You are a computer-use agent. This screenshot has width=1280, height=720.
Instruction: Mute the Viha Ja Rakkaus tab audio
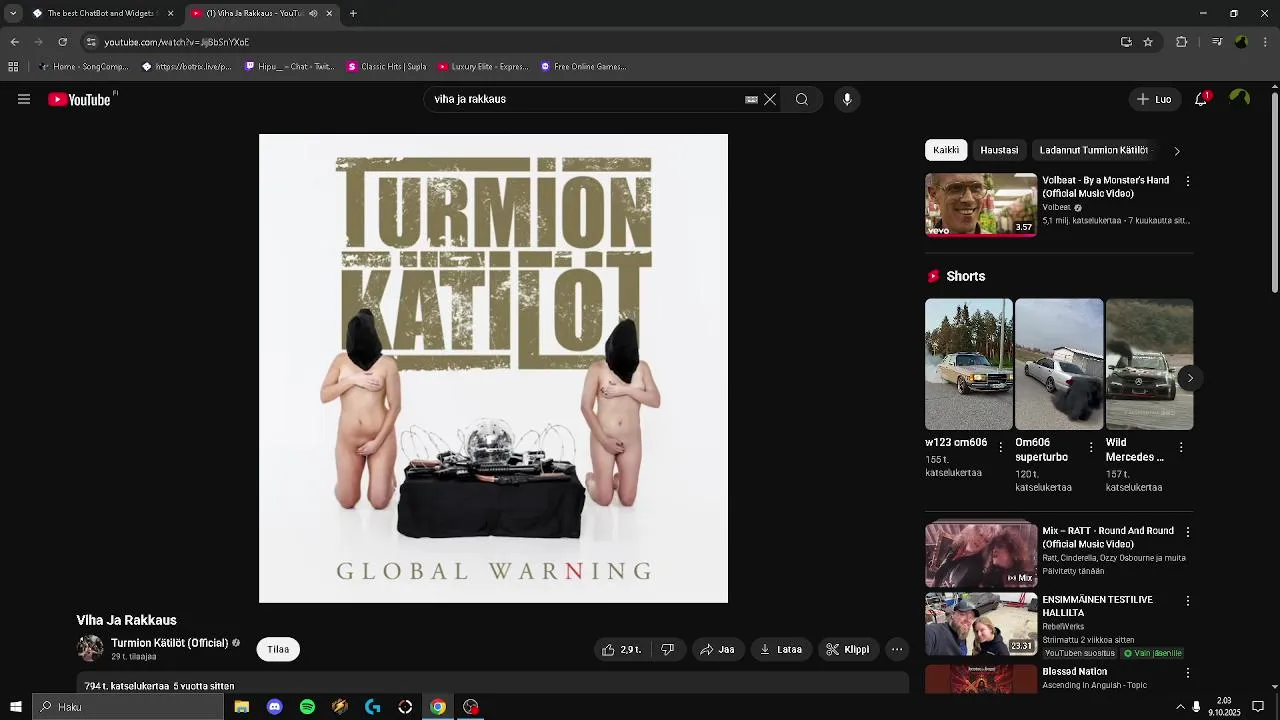pos(313,13)
